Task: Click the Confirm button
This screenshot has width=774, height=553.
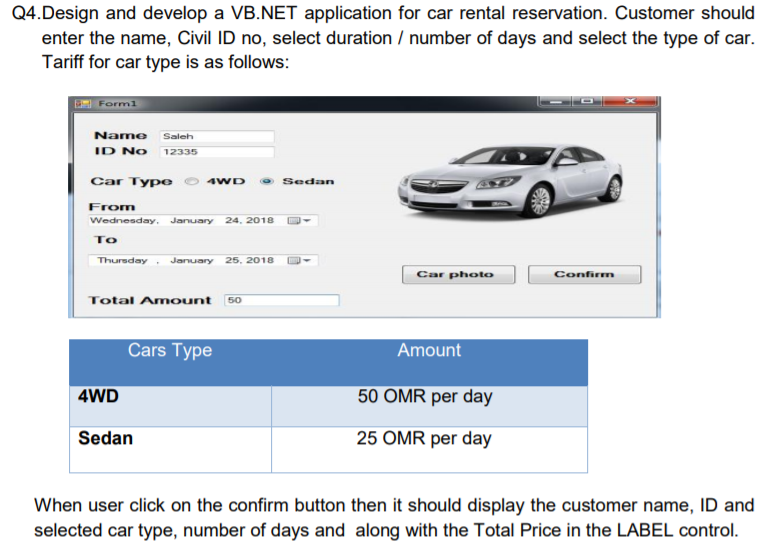Action: [x=584, y=275]
